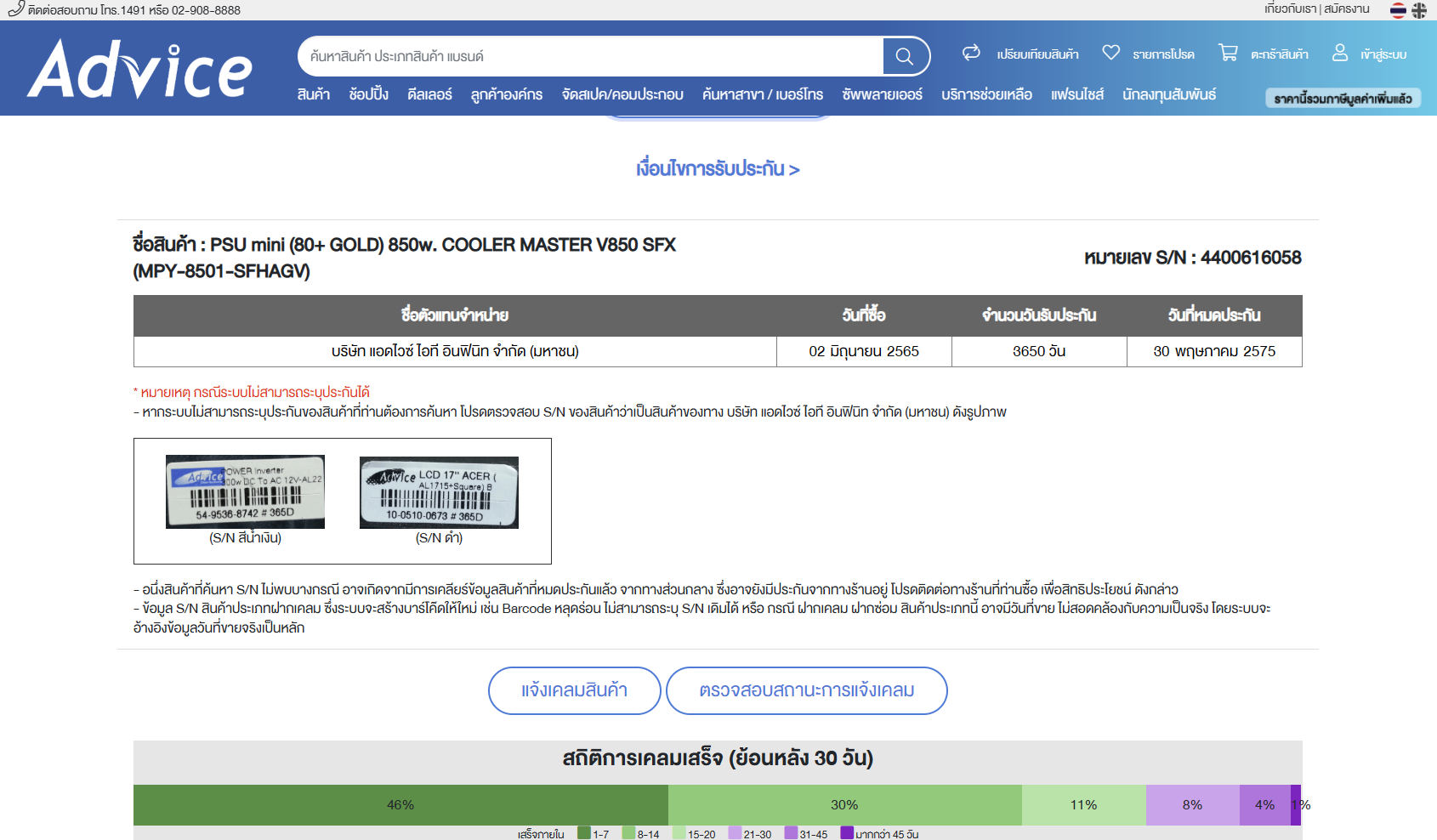Click the รายการโปรด link

coord(1163,54)
